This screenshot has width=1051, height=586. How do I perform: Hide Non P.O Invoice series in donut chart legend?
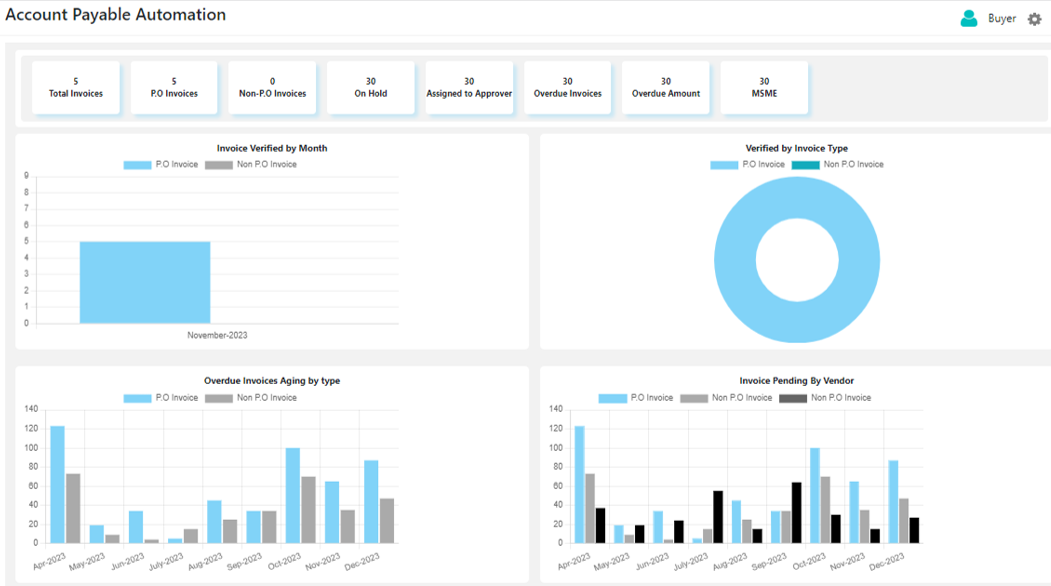tap(838, 165)
